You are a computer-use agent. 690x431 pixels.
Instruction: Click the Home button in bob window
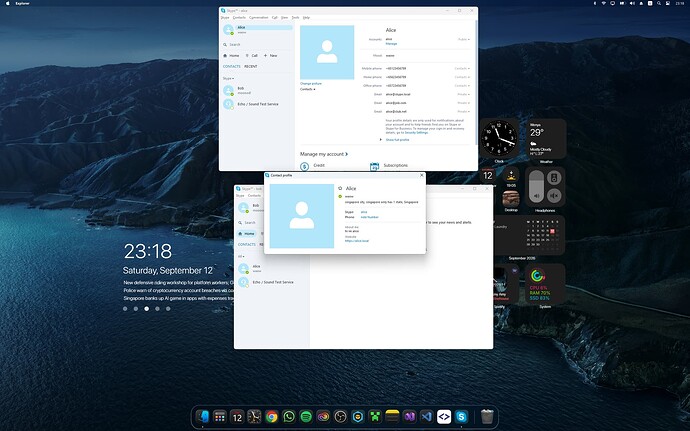[246, 233]
